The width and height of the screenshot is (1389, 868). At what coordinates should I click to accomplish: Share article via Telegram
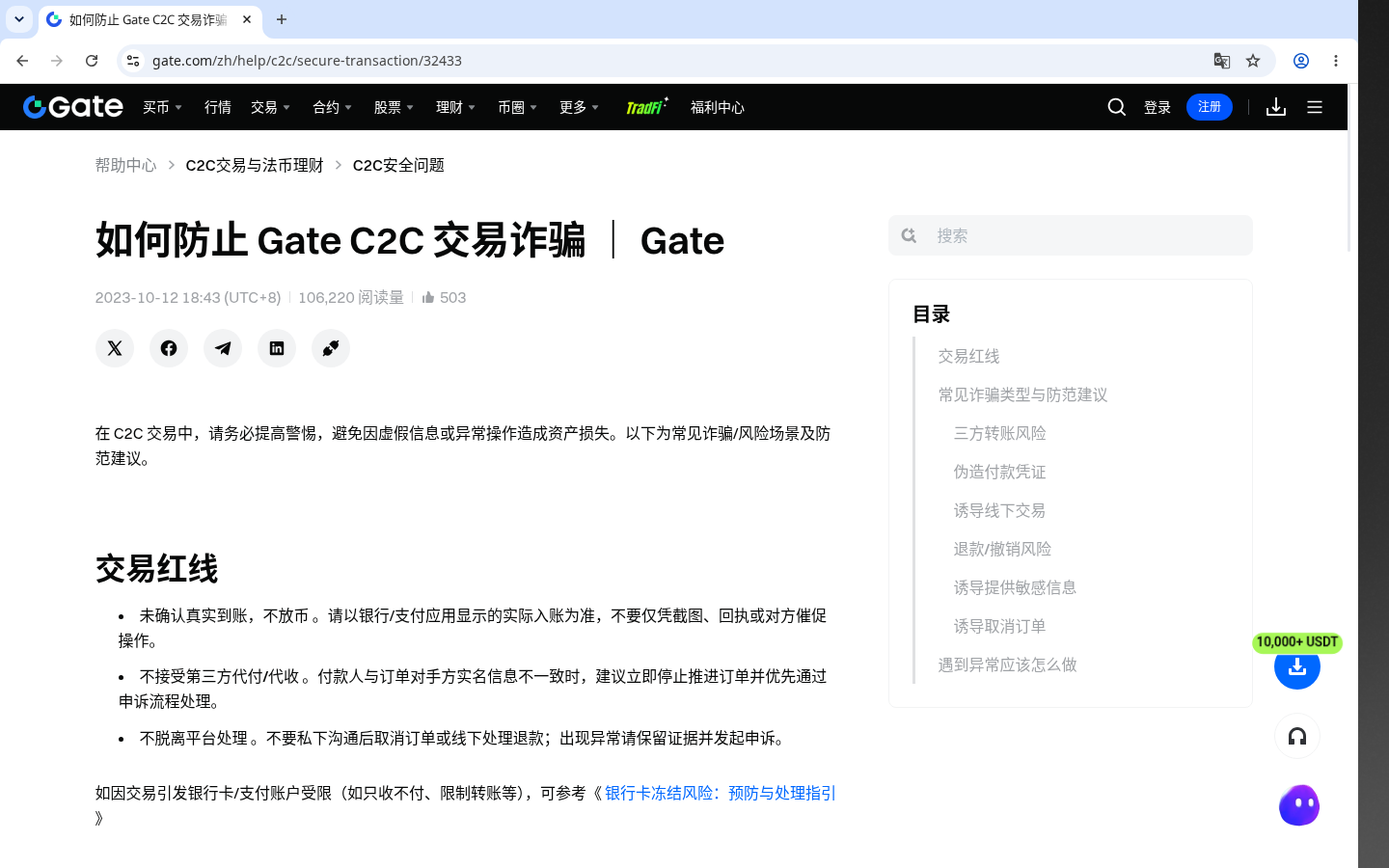[223, 348]
